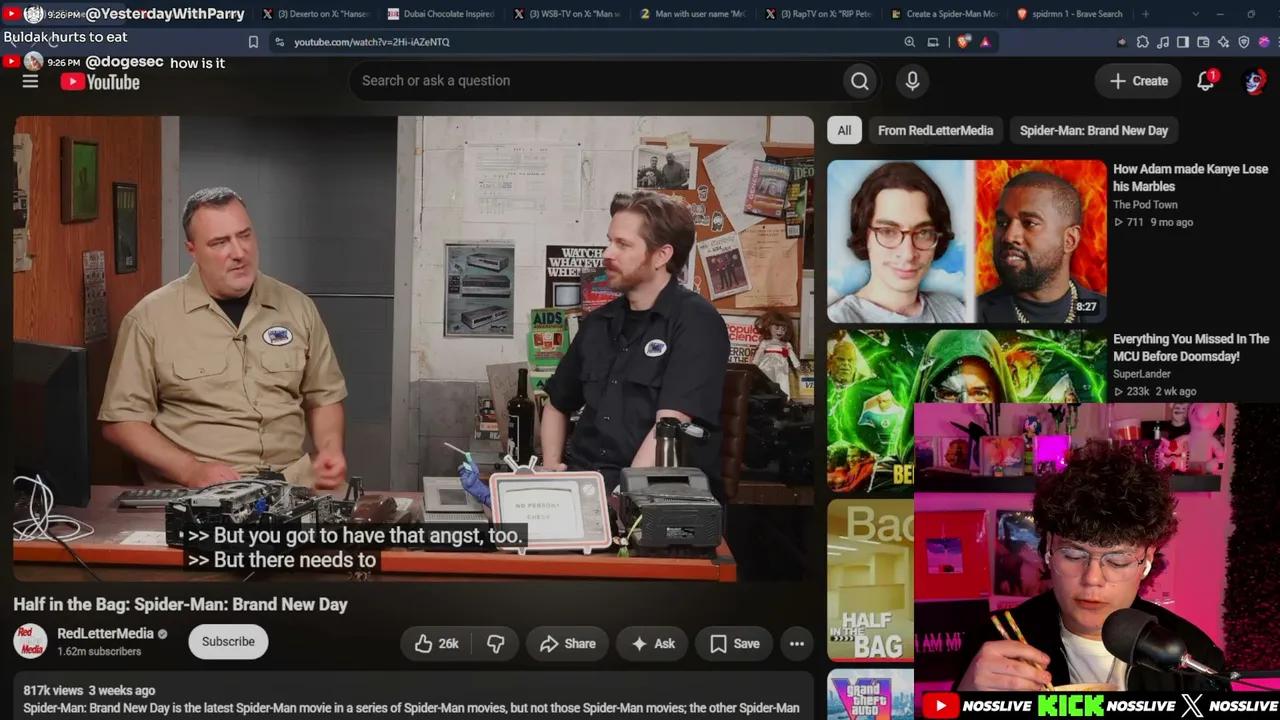Click the browser address bar URL

coord(372,42)
